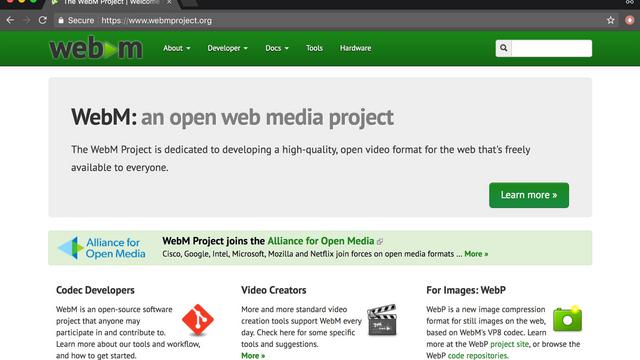Click the search magnifier icon
640x360 pixels.
click(504, 48)
